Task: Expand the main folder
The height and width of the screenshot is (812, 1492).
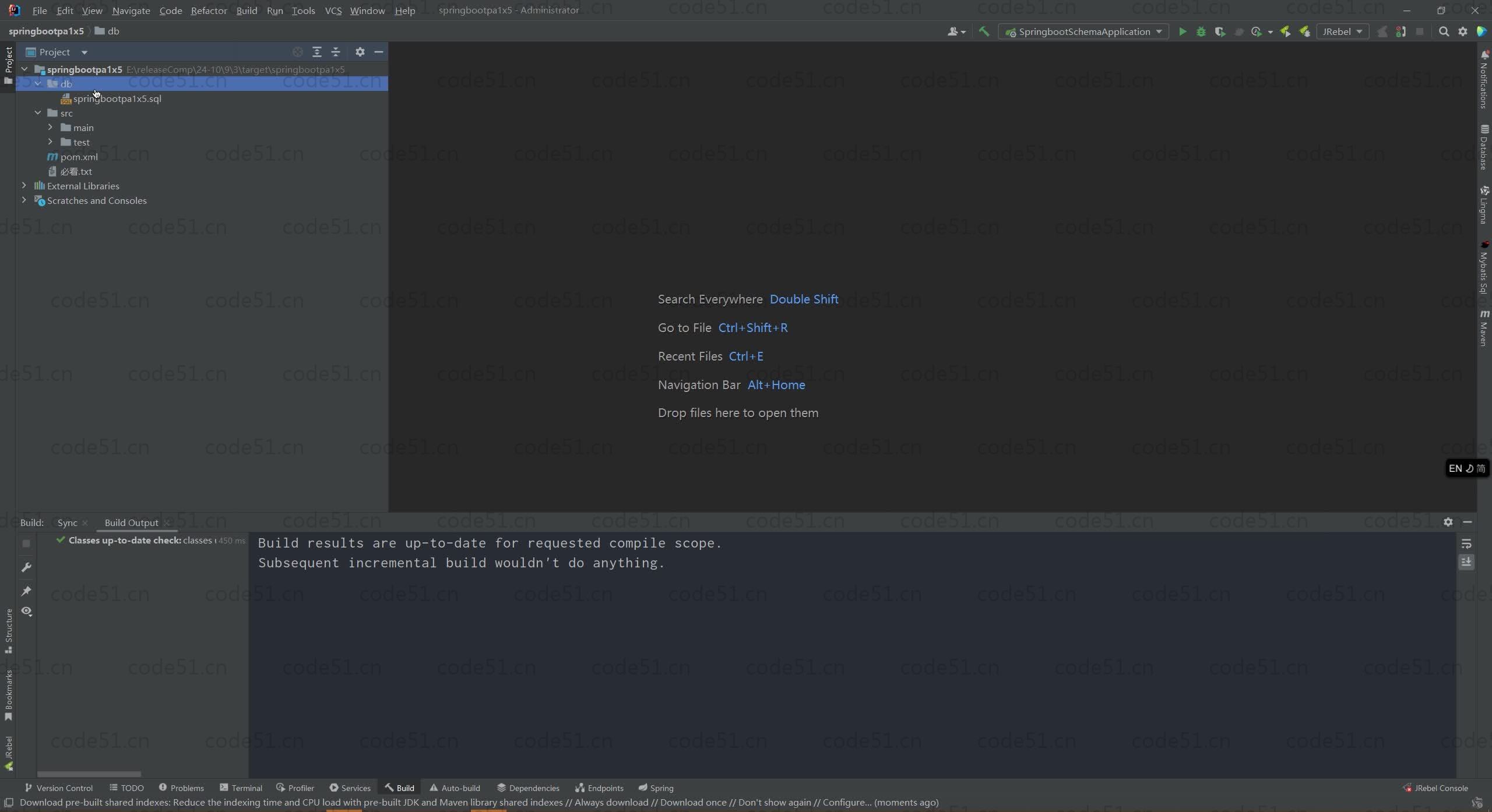Action: click(50, 128)
